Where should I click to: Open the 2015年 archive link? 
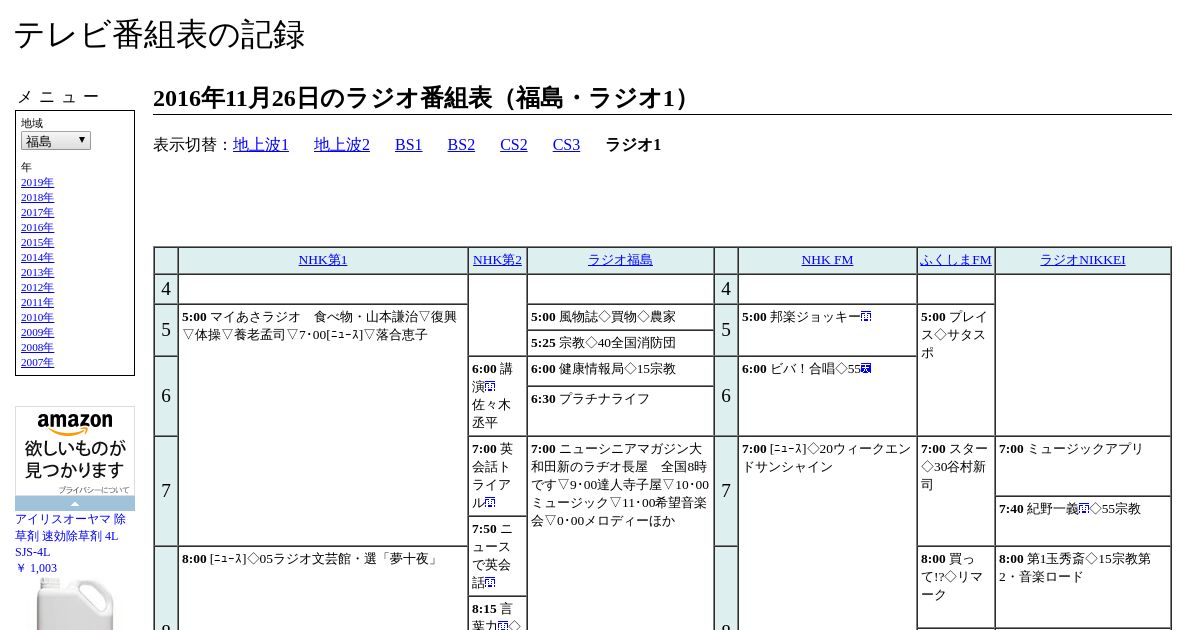point(37,242)
